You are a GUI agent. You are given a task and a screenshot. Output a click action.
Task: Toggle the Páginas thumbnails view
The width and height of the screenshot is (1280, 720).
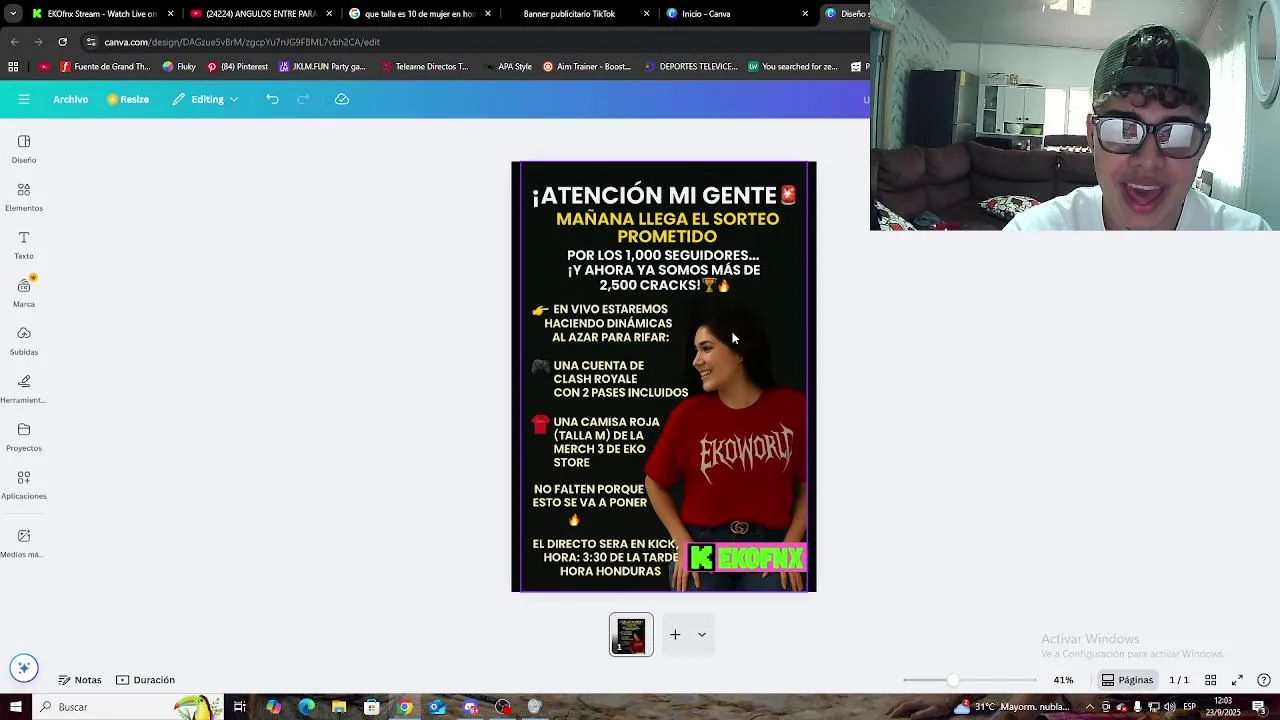tap(1127, 680)
